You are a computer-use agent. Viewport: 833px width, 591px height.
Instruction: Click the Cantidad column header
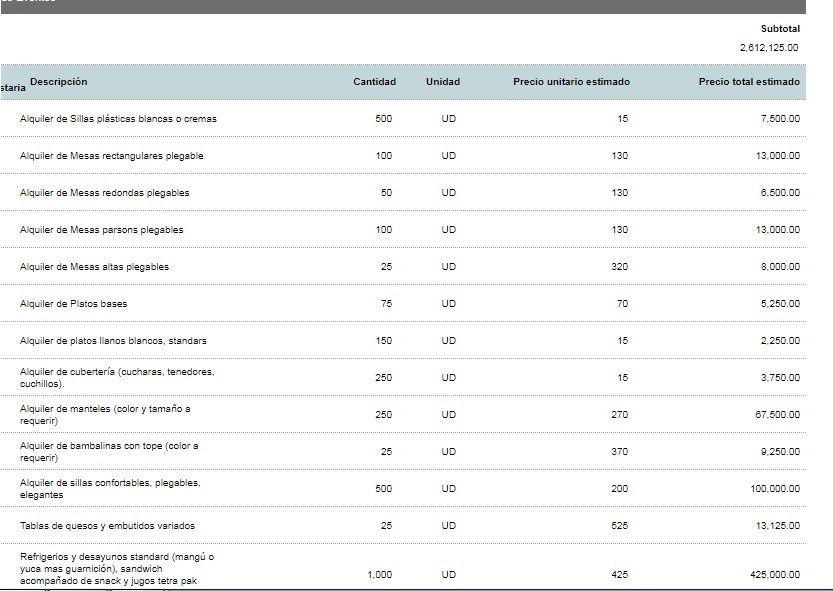point(374,82)
